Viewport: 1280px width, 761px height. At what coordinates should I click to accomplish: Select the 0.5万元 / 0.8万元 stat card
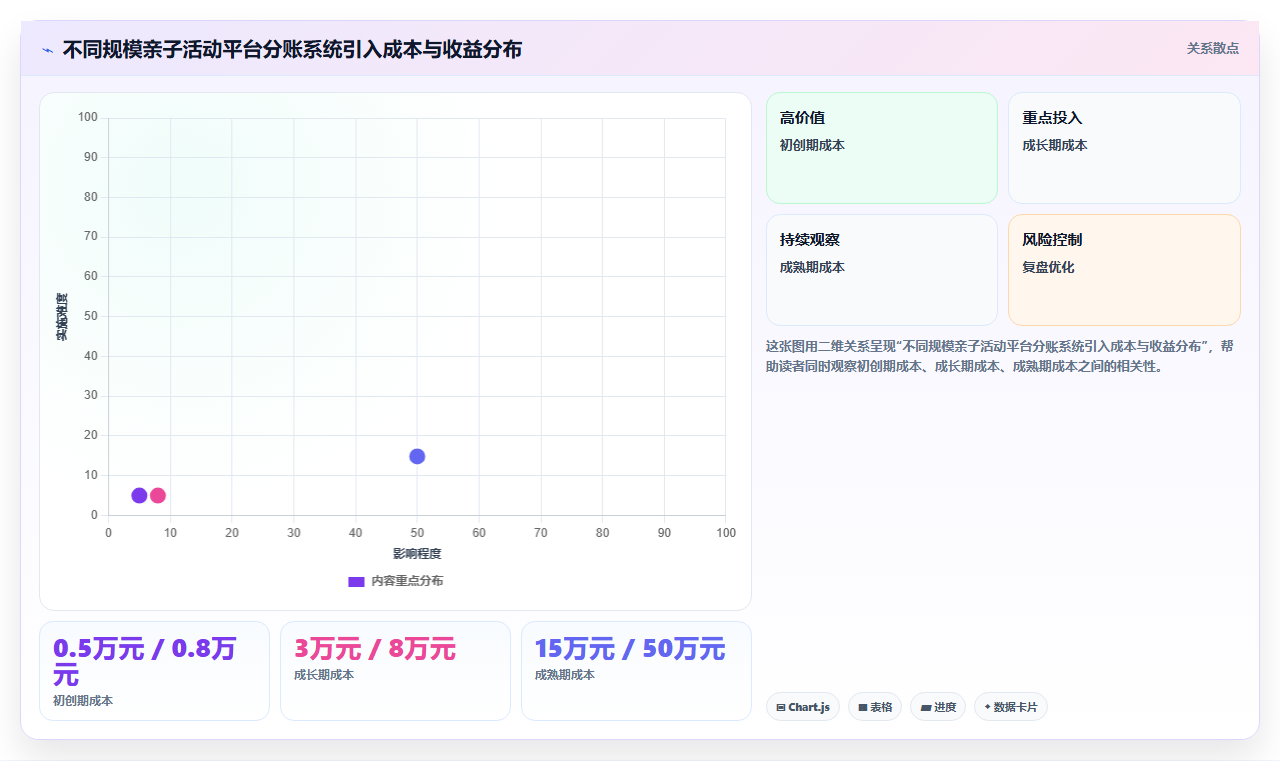click(x=154, y=671)
